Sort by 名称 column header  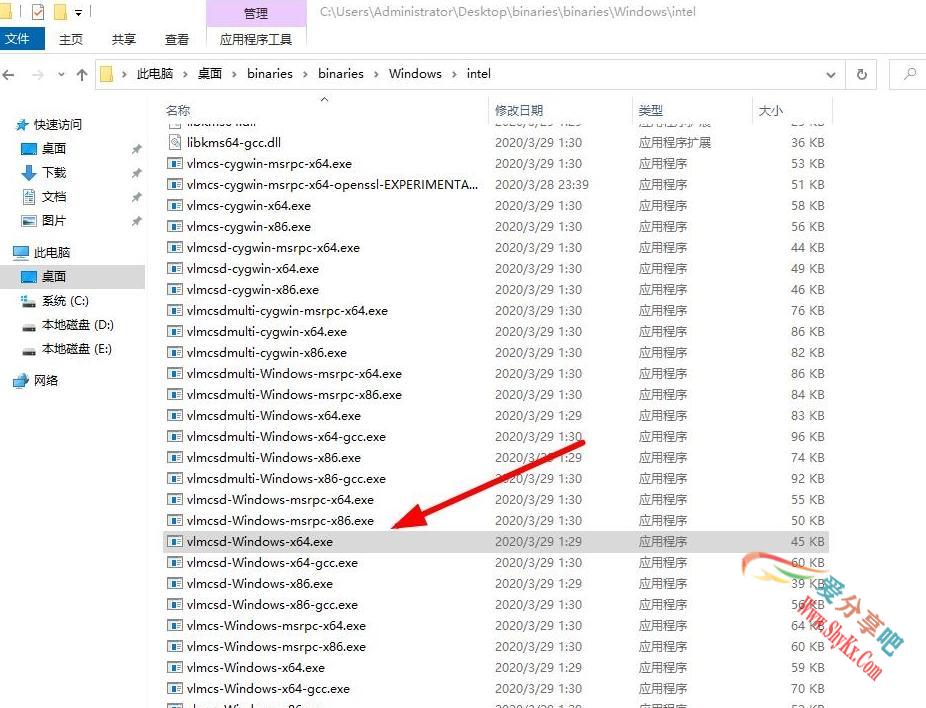[x=178, y=110]
